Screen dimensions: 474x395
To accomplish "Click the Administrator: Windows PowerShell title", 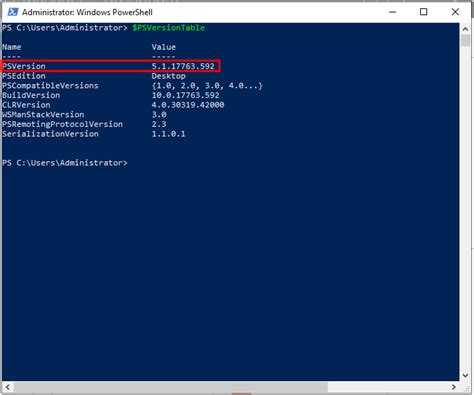I will (87, 12).
